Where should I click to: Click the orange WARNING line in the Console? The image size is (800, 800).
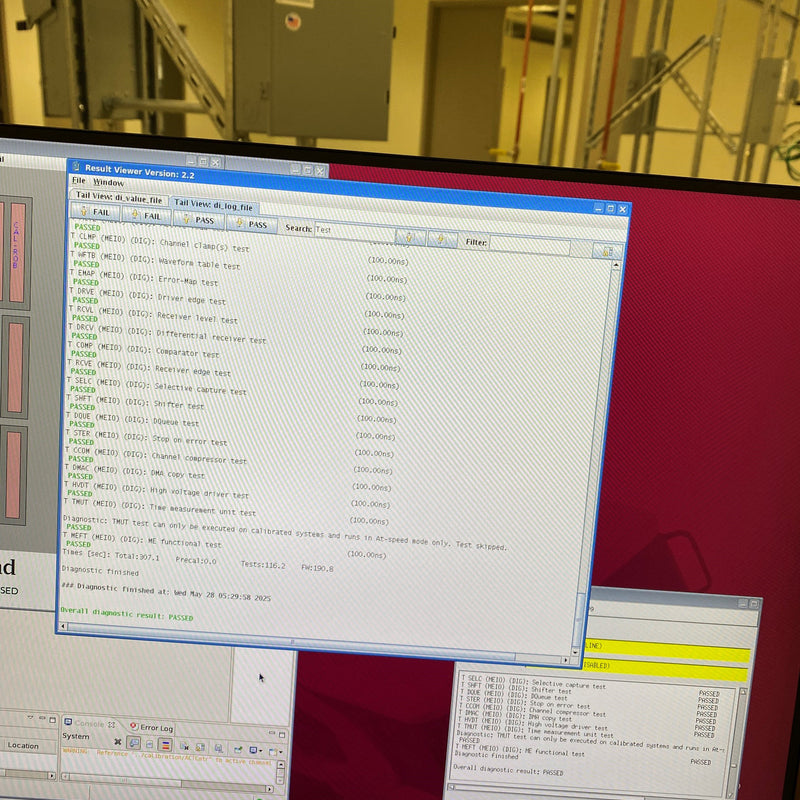coord(168,758)
